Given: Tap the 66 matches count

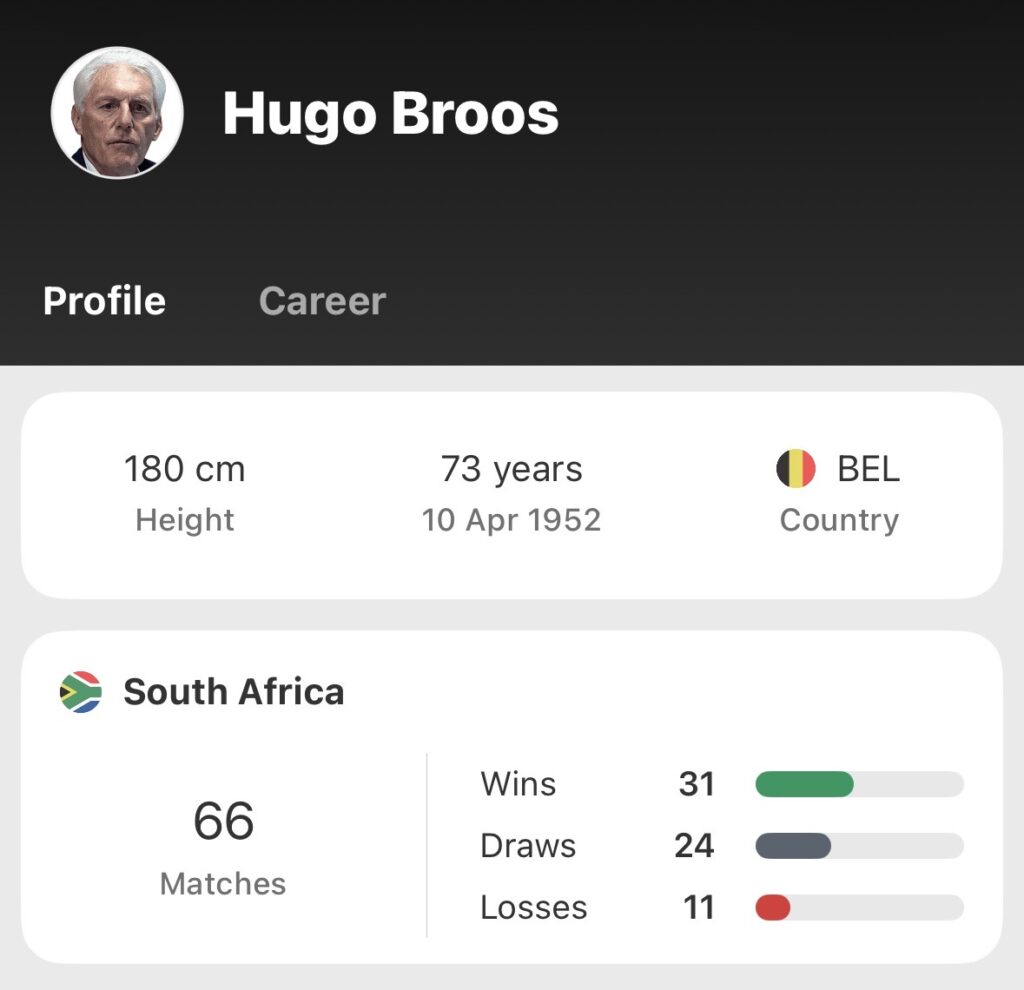Looking at the screenshot, I should pos(223,821).
